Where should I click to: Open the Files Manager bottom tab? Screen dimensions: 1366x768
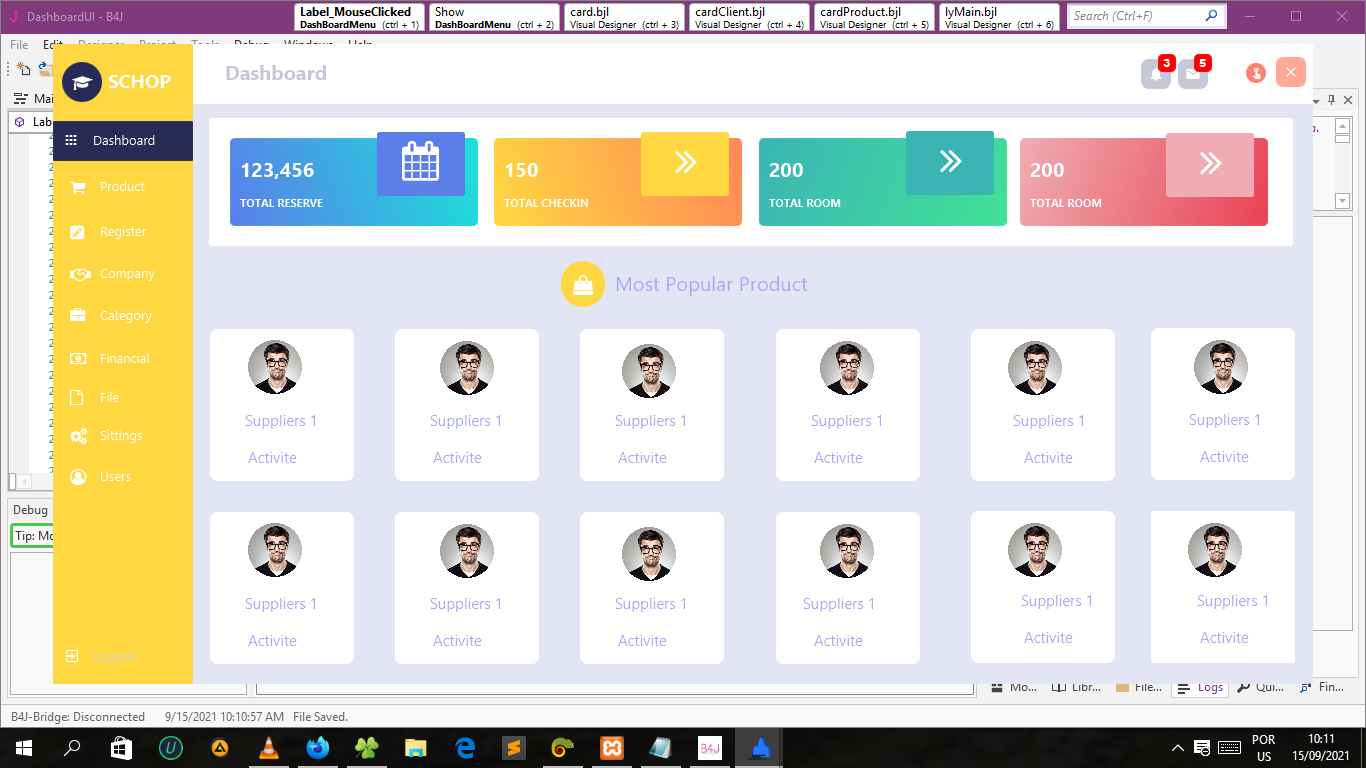[x=1139, y=688]
